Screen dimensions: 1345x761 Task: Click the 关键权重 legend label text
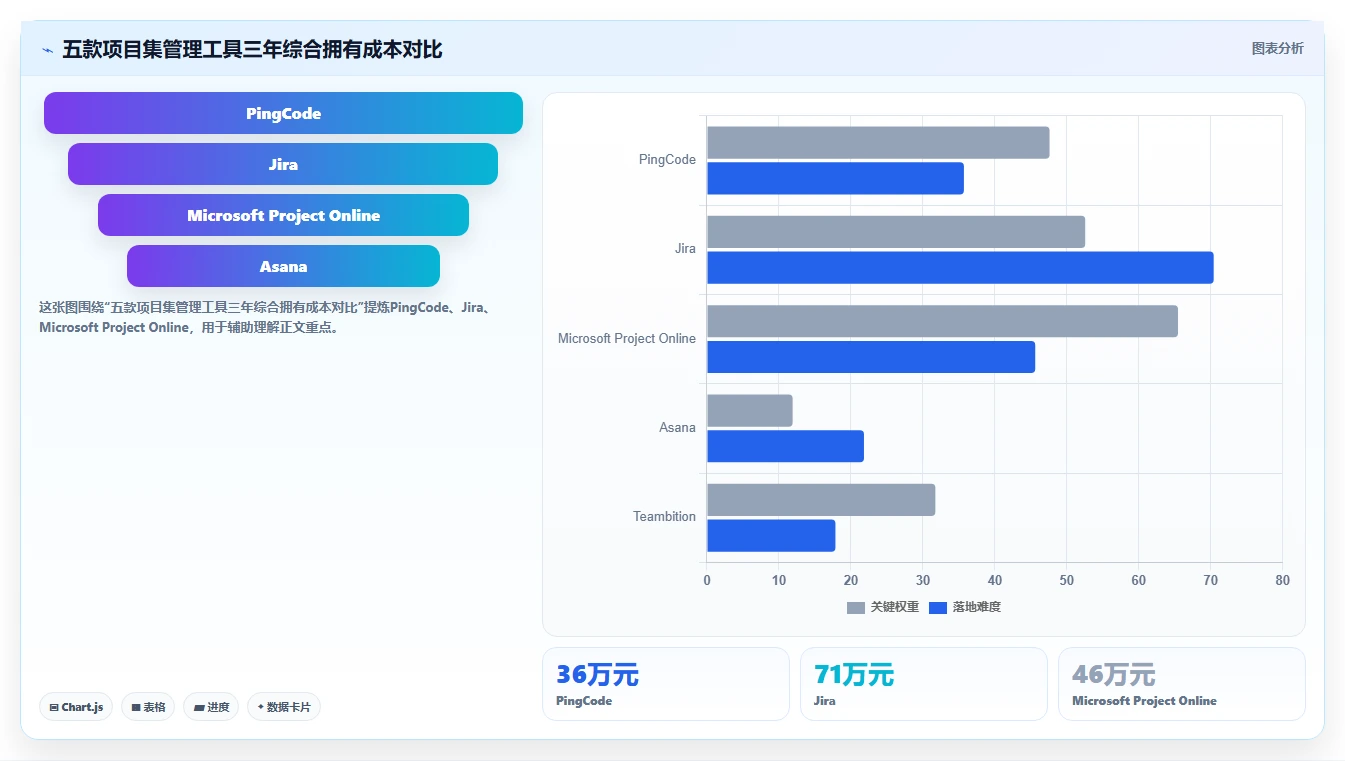click(895, 607)
